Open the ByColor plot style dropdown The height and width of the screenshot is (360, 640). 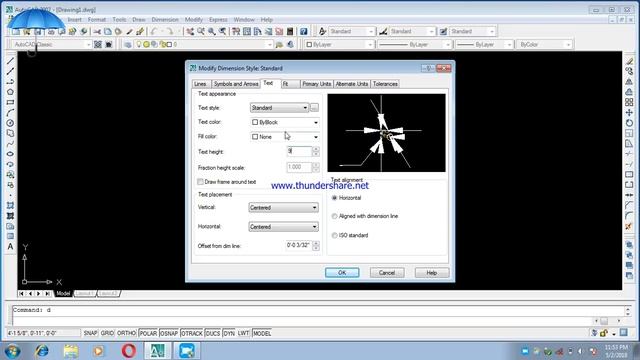point(544,44)
